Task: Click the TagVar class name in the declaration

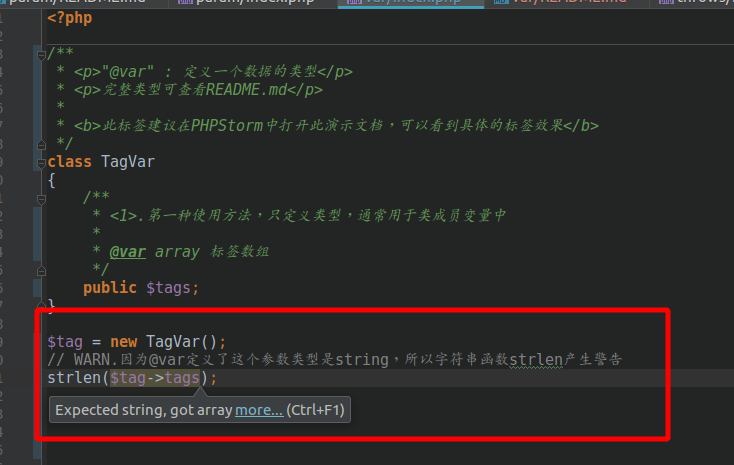Action: (128, 162)
